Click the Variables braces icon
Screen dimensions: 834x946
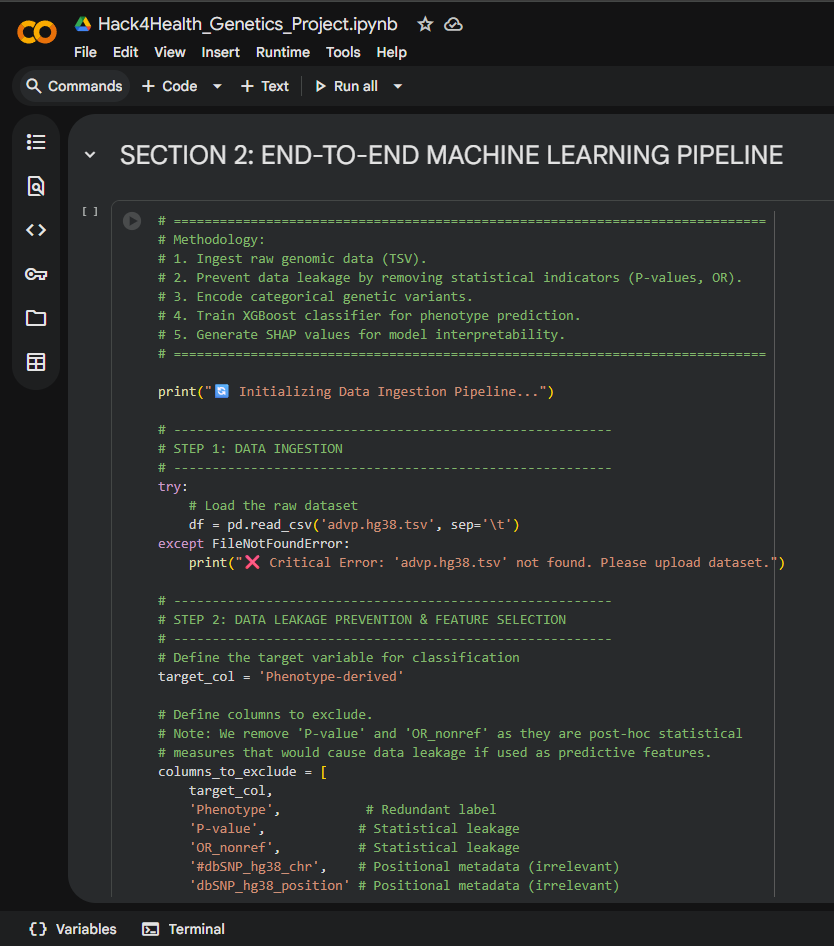coord(38,929)
